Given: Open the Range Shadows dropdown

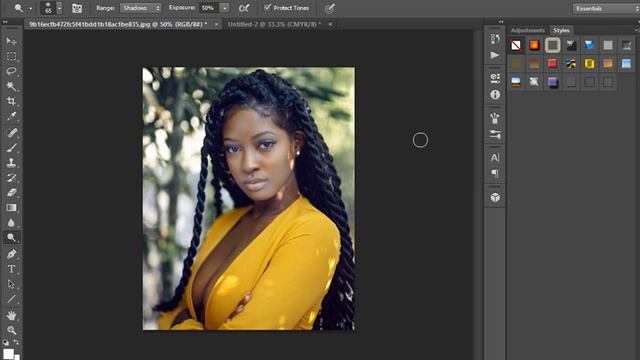Looking at the screenshot, I should coord(140,8).
